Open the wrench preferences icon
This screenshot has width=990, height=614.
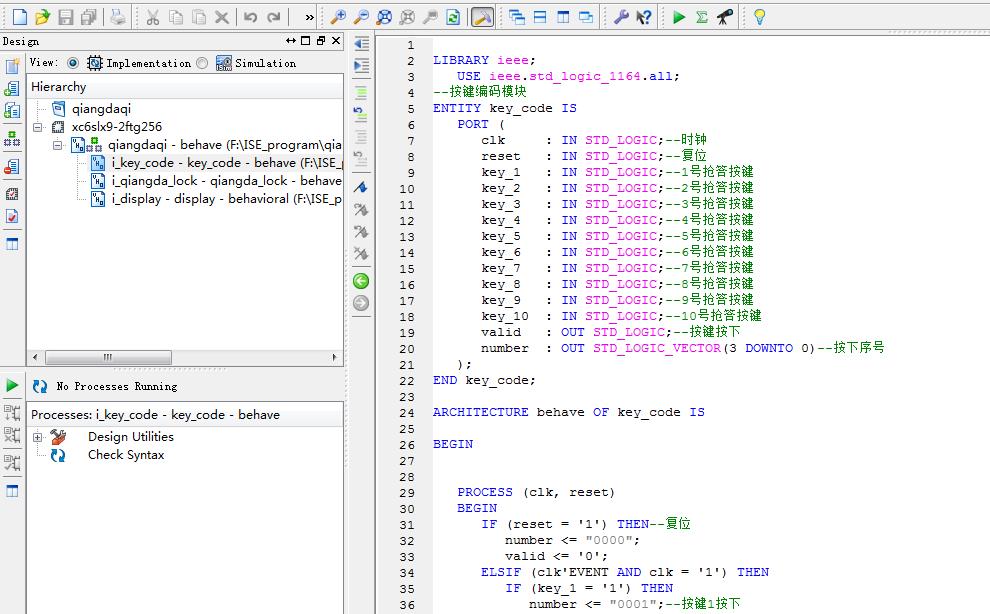[x=620, y=17]
